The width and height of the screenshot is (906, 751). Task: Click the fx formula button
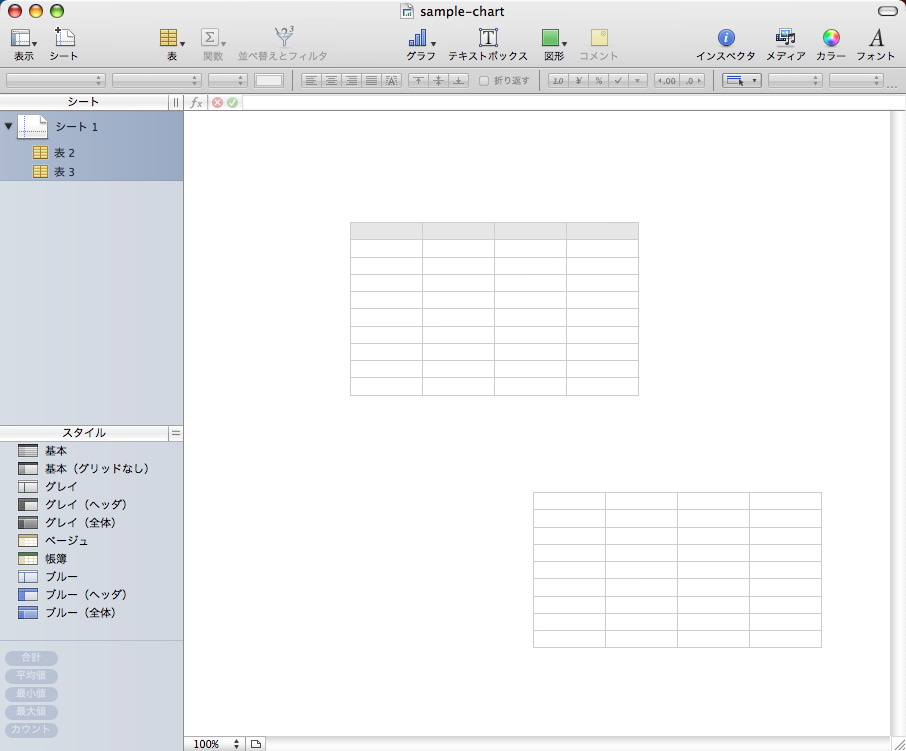tap(196, 103)
